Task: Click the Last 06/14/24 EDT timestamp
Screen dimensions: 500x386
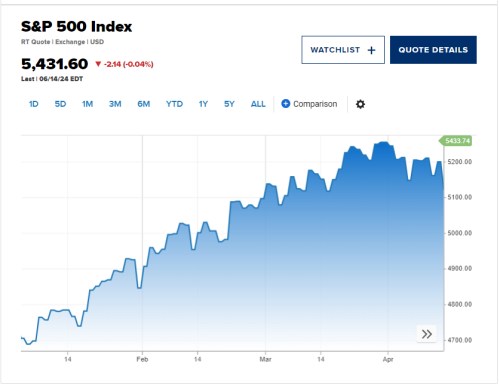Action: click(x=52, y=79)
